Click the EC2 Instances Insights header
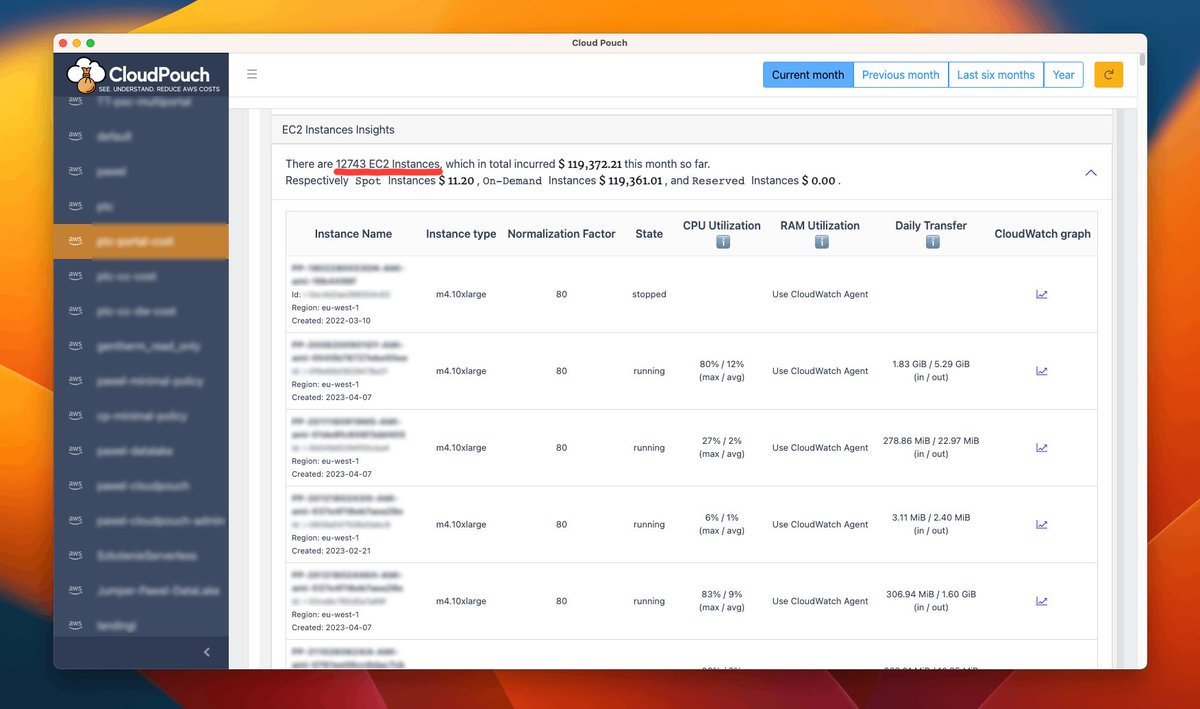 tap(691, 130)
